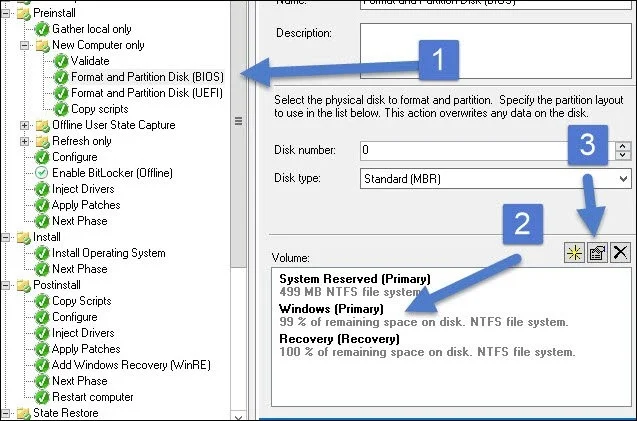Click Enable BitLocker (Offline) check icon
This screenshot has height=421, width=637.
(x=41, y=173)
